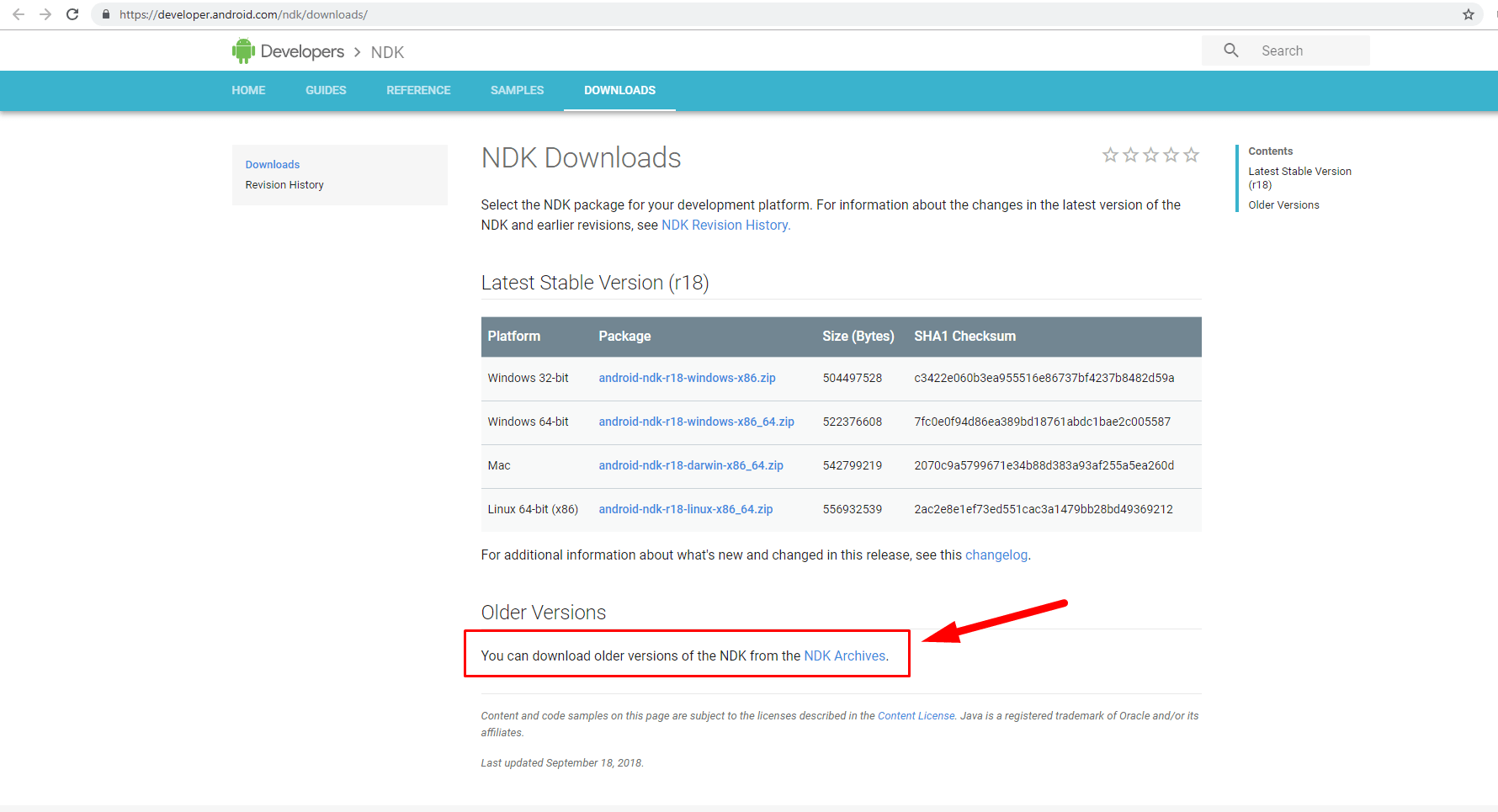Click the NDK Downloads page title
This screenshot has height=812, width=1498.
click(581, 157)
